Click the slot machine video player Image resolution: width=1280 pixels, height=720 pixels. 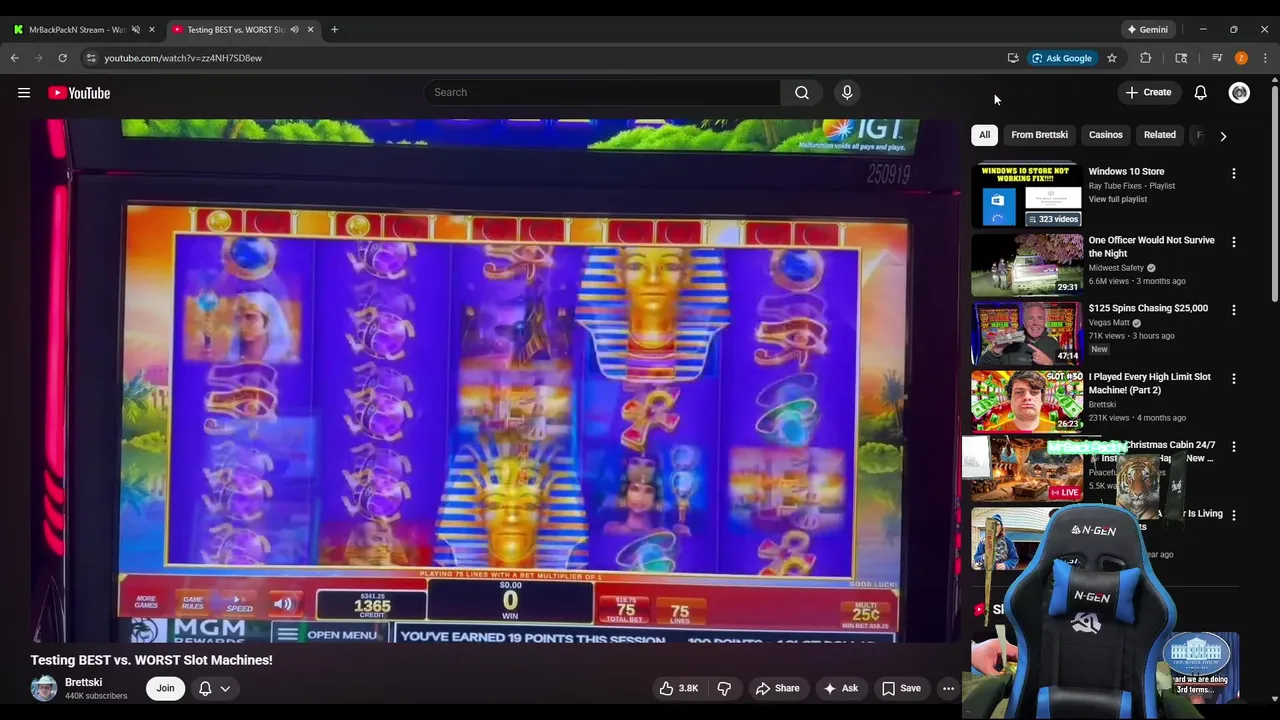coord(496,380)
